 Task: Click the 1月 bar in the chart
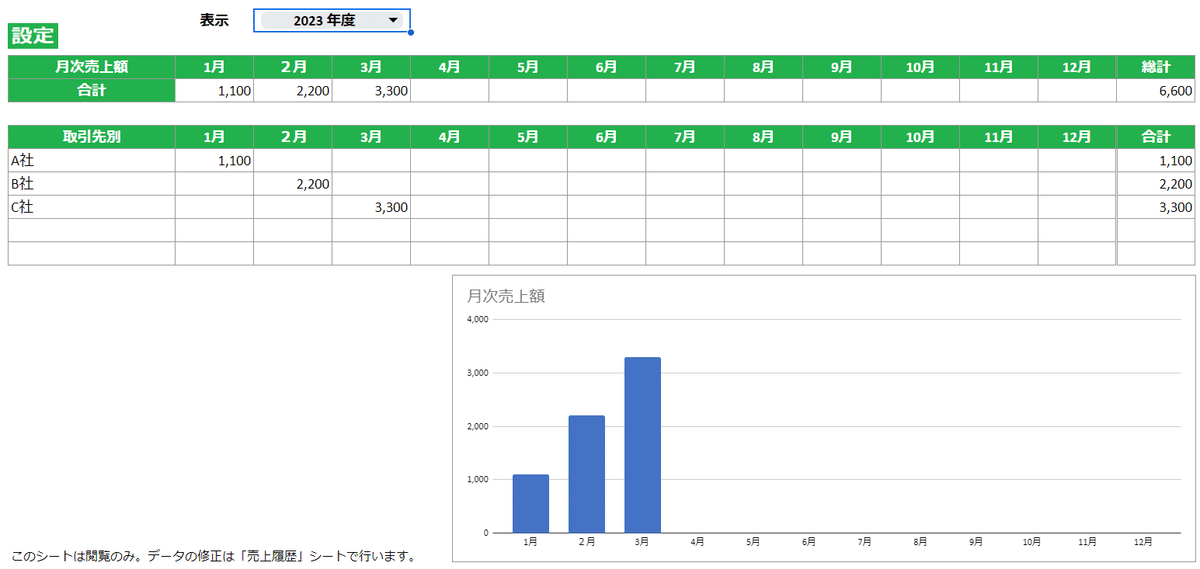pyautogui.click(x=530, y=503)
